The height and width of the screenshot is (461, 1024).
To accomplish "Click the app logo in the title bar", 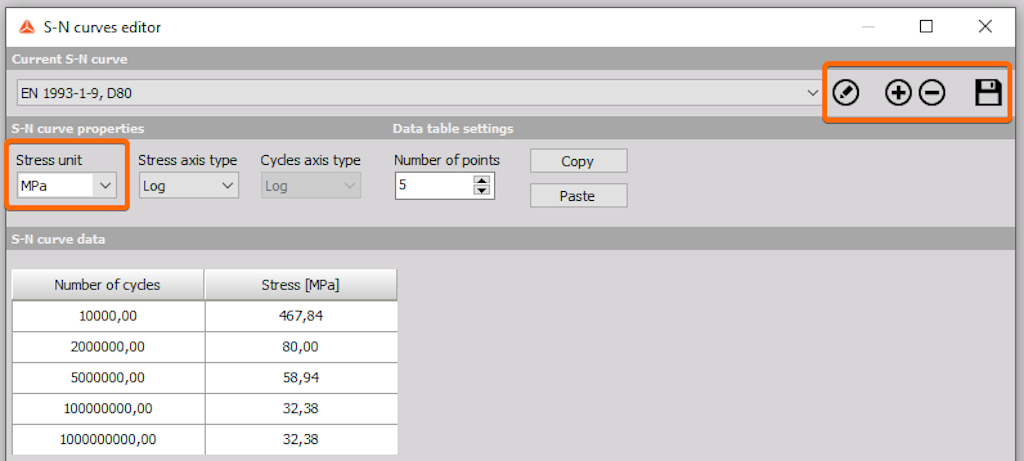I will click(27, 27).
